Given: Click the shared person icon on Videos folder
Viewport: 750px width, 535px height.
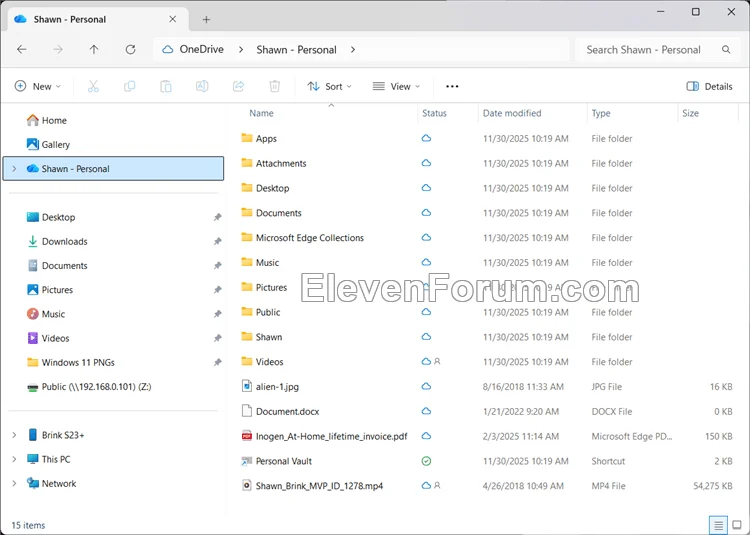Looking at the screenshot, I should [437, 362].
